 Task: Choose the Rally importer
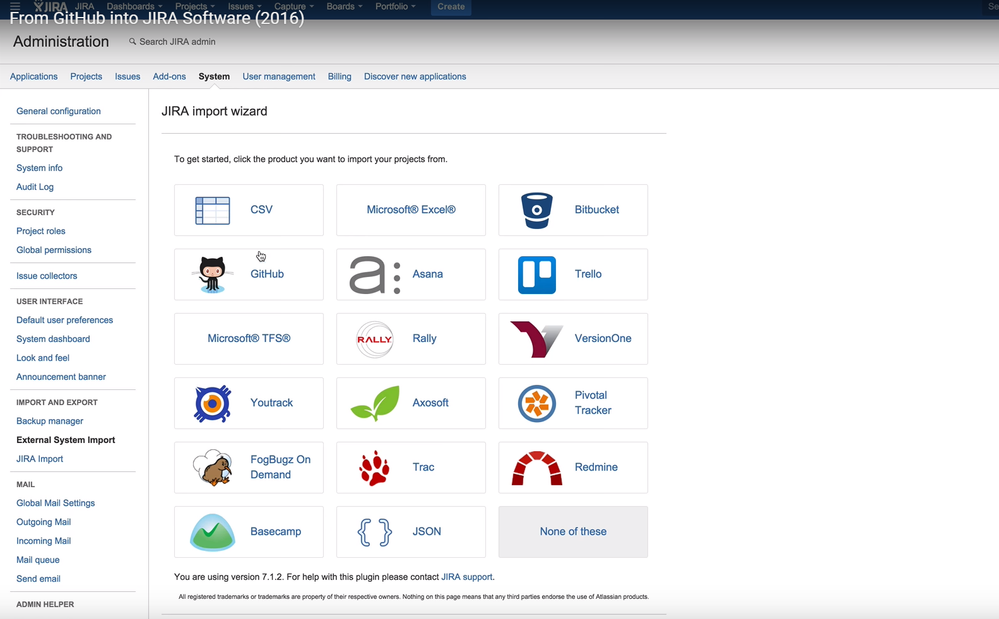410,339
